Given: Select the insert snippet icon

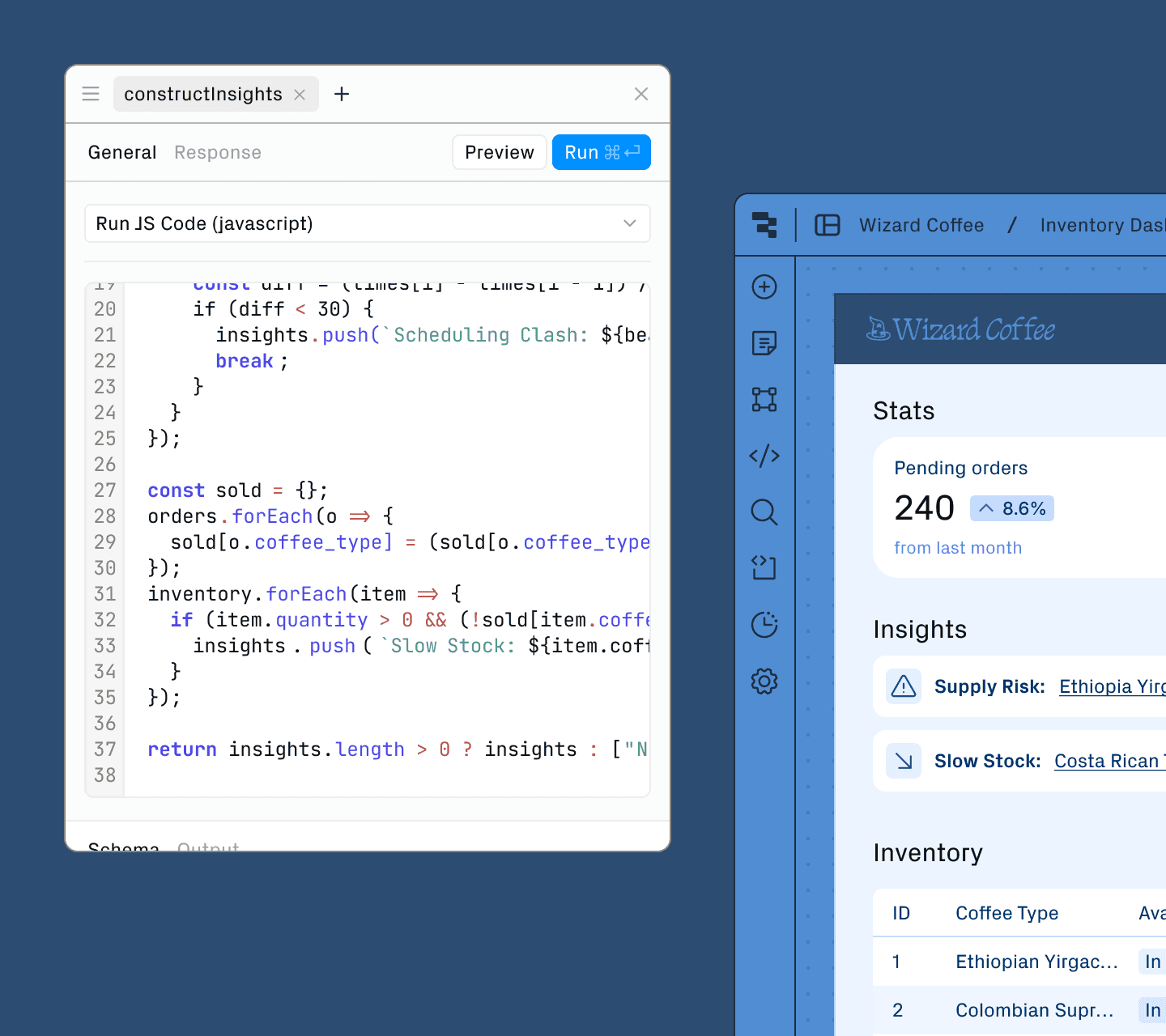Looking at the screenshot, I should 764,567.
